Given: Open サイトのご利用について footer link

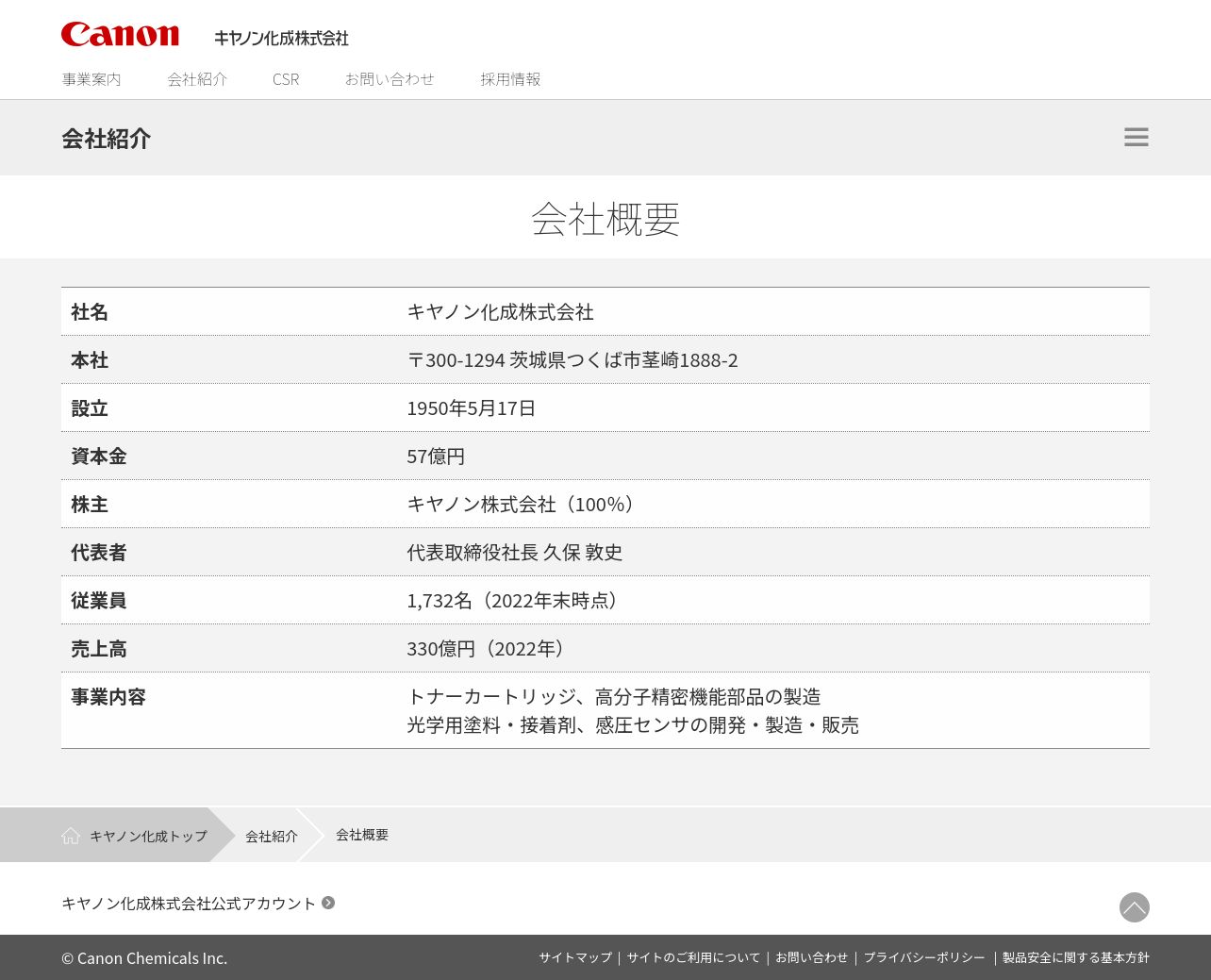Looking at the screenshot, I should pyautogui.click(x=693, y=957).
